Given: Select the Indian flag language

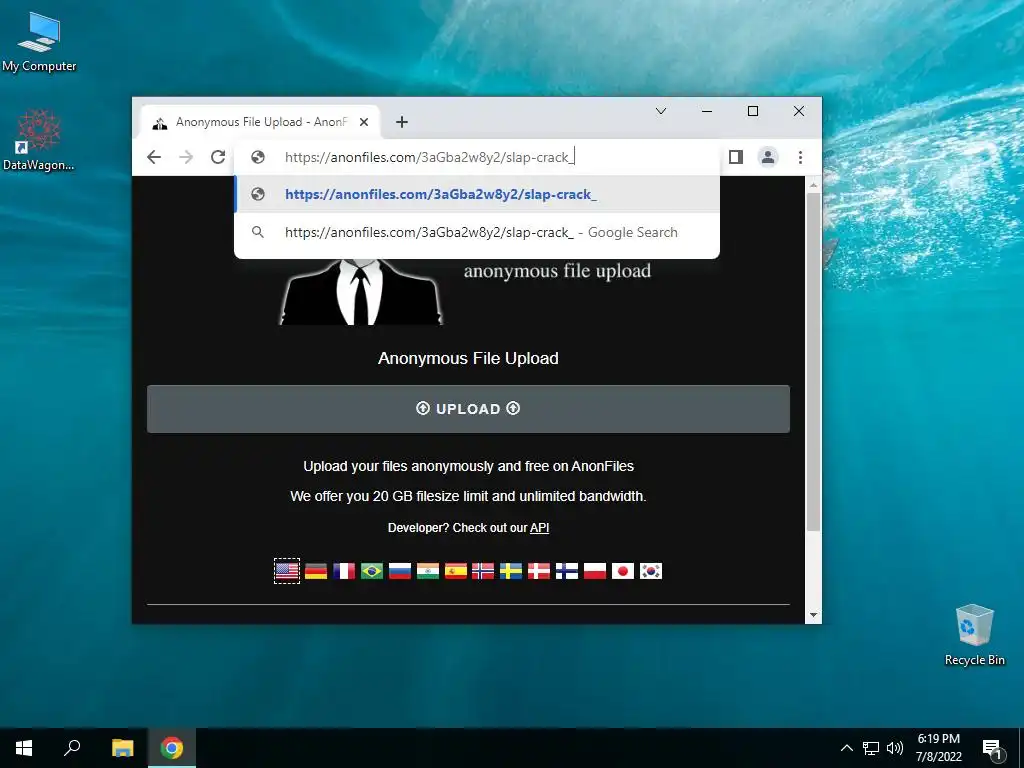Looking at the screenshot, I should coord(428,571).
